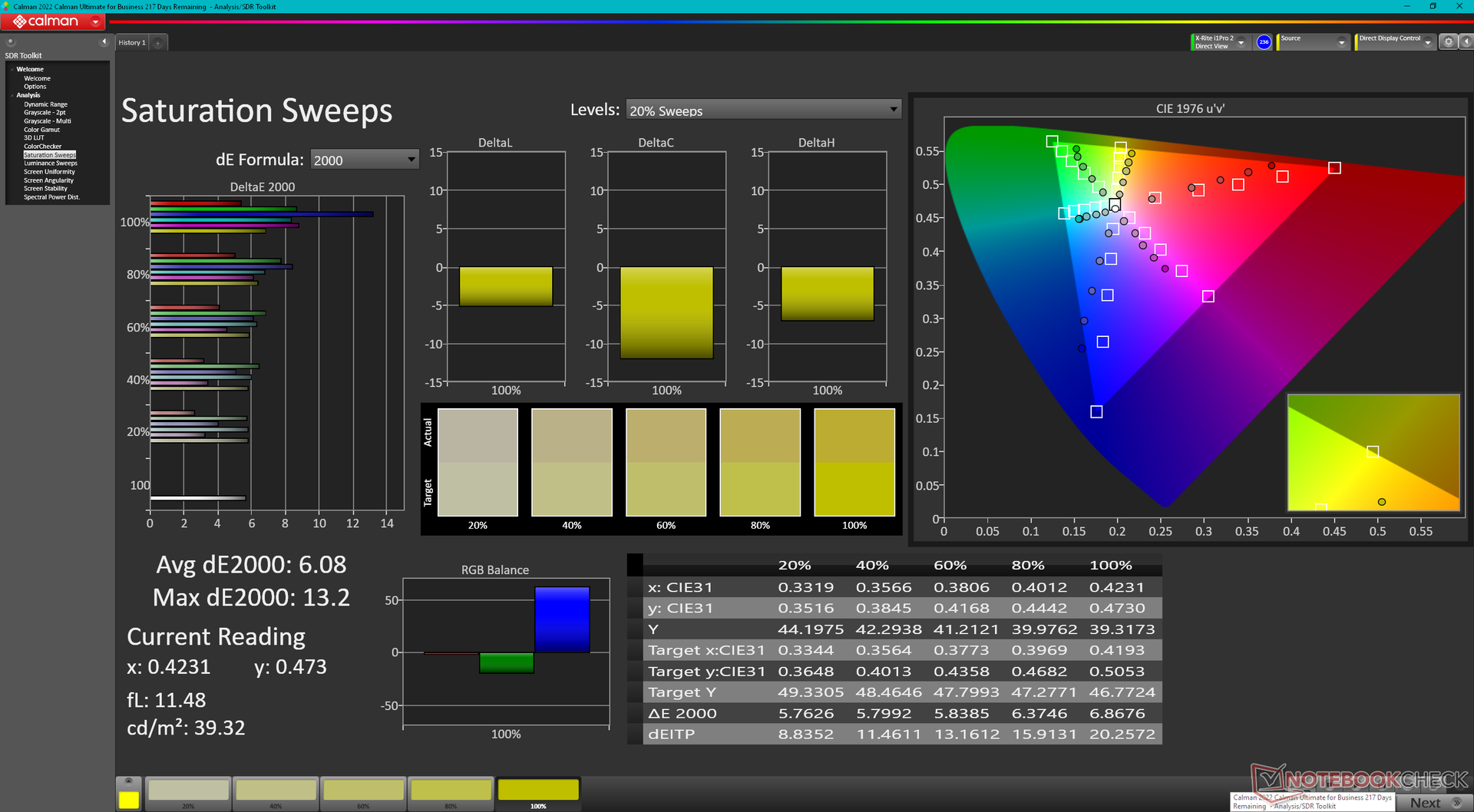Image resolution: width=1474 pixels, height=812 pixels.
Task: Click the 100% blue target square on CIE chart
Action: 1096,412
